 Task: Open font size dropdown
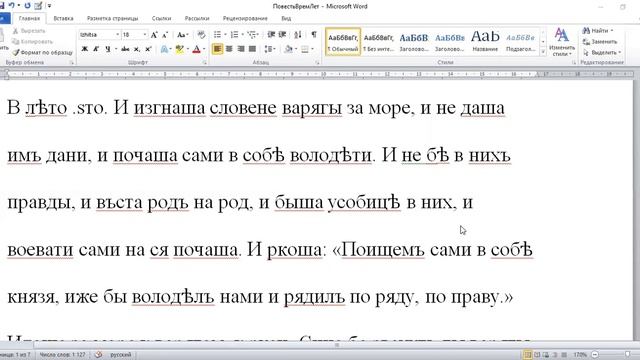pyautogui.click(x=144, y=35)
